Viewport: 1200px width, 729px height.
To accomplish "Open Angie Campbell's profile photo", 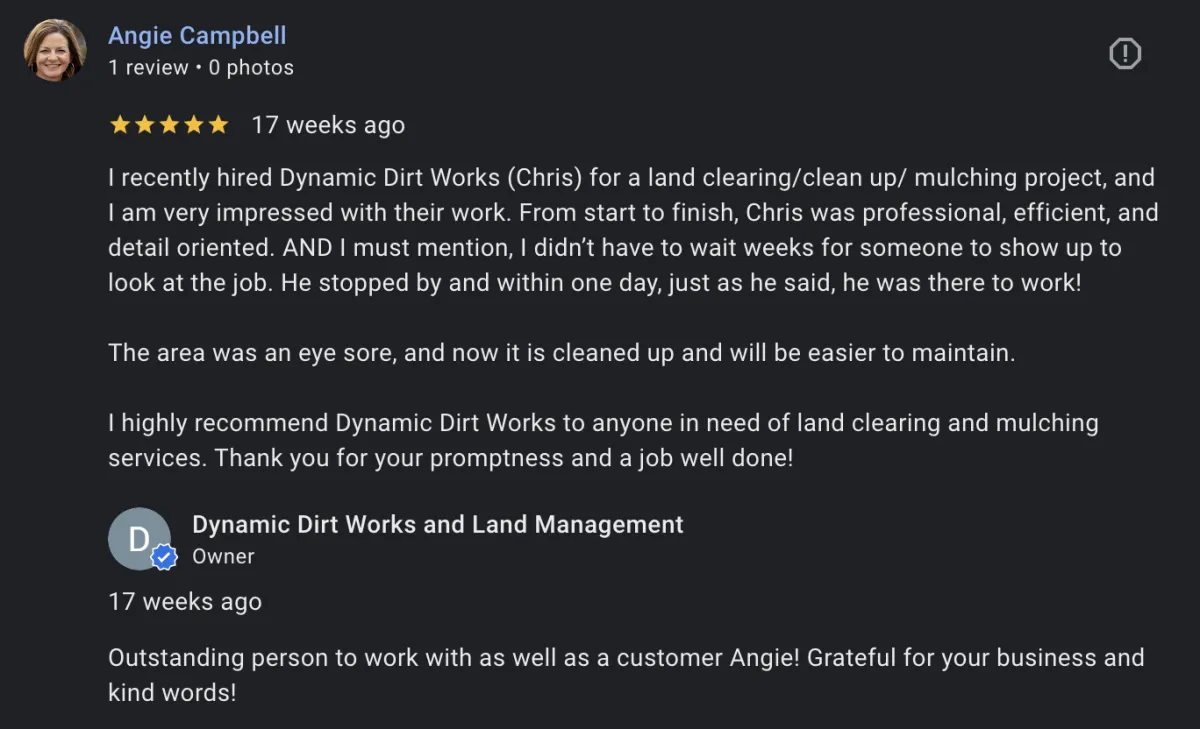I will 54,50.
